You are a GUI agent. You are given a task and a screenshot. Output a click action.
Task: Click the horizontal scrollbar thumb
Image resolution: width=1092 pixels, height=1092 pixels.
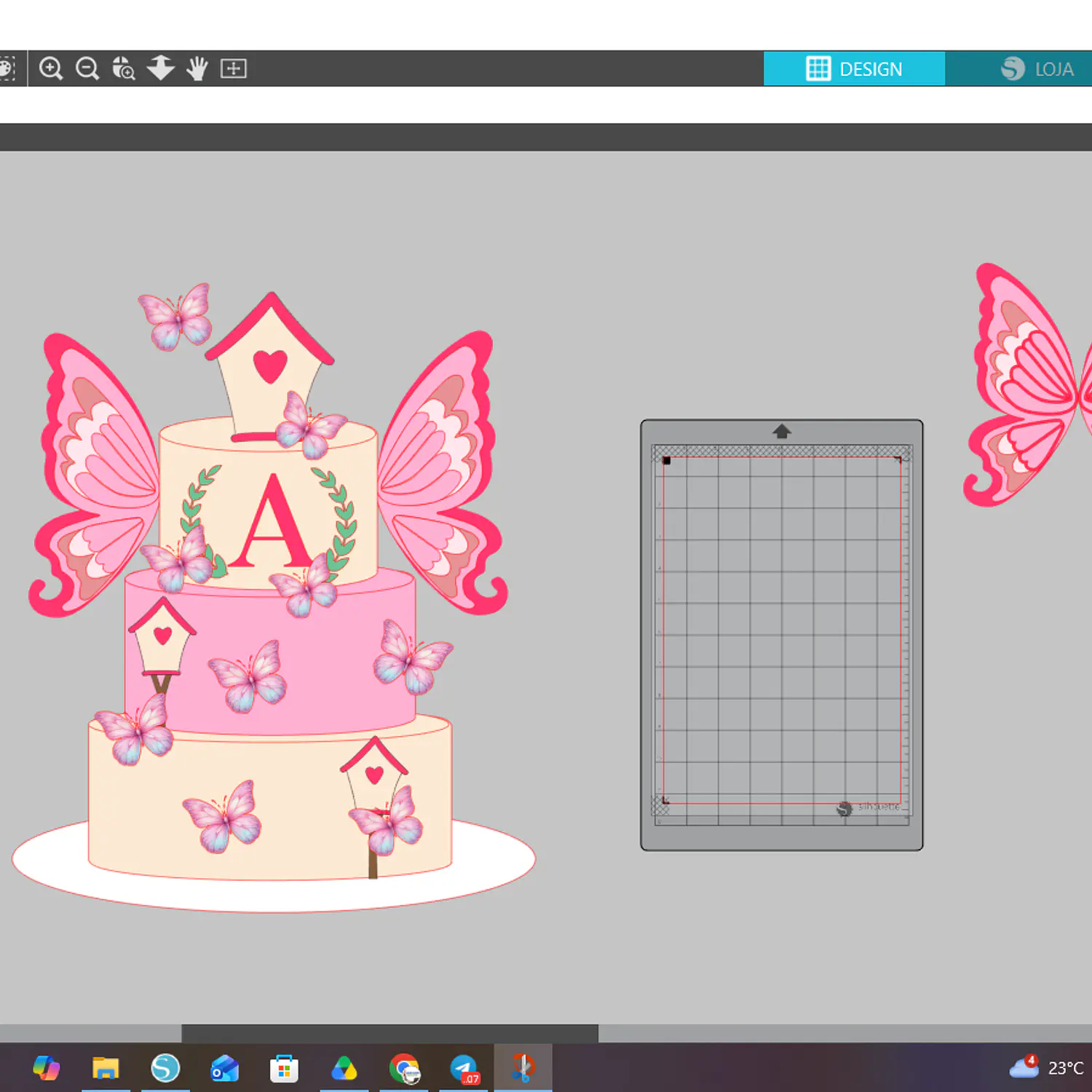pos(389,1033)
